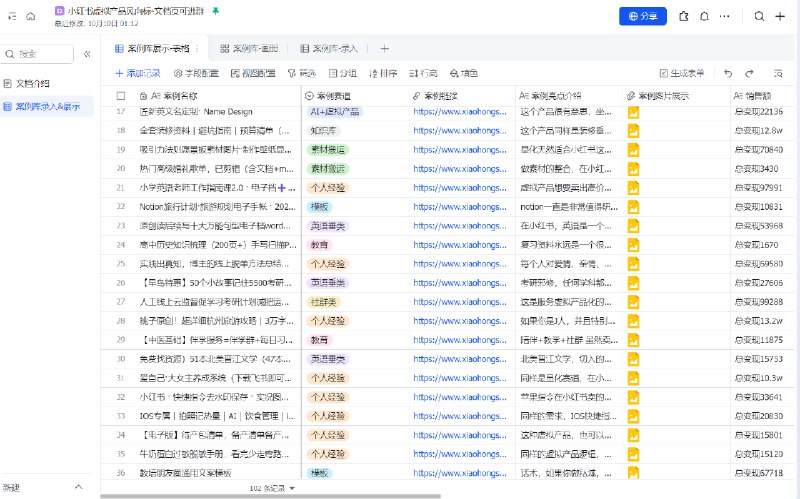Open 字段配置 field settings
The height and width of the screenshot is (499, 800).
pyautogui.click(x=196, y=73)
